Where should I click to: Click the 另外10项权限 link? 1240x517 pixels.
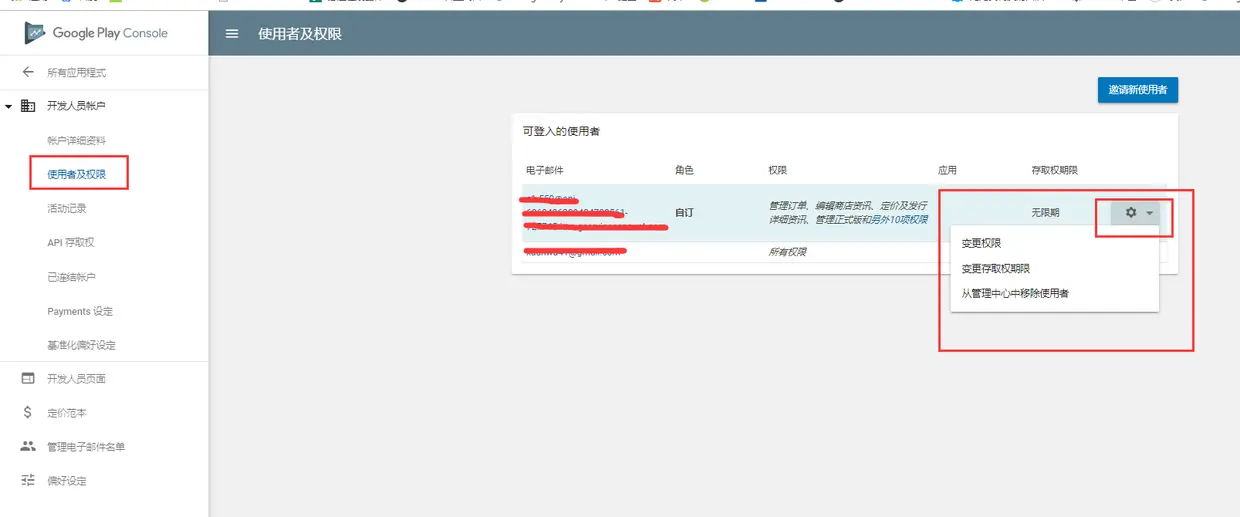point(899,219)
